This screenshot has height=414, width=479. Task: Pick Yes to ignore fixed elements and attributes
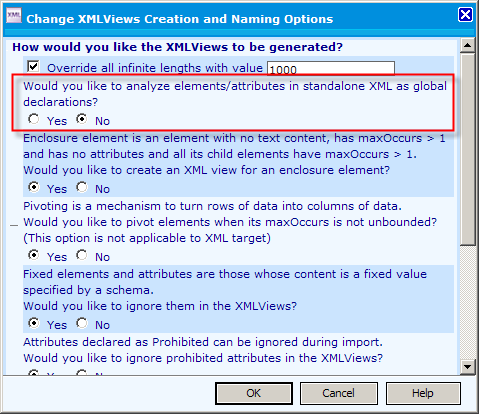click(x=33, y=323)
